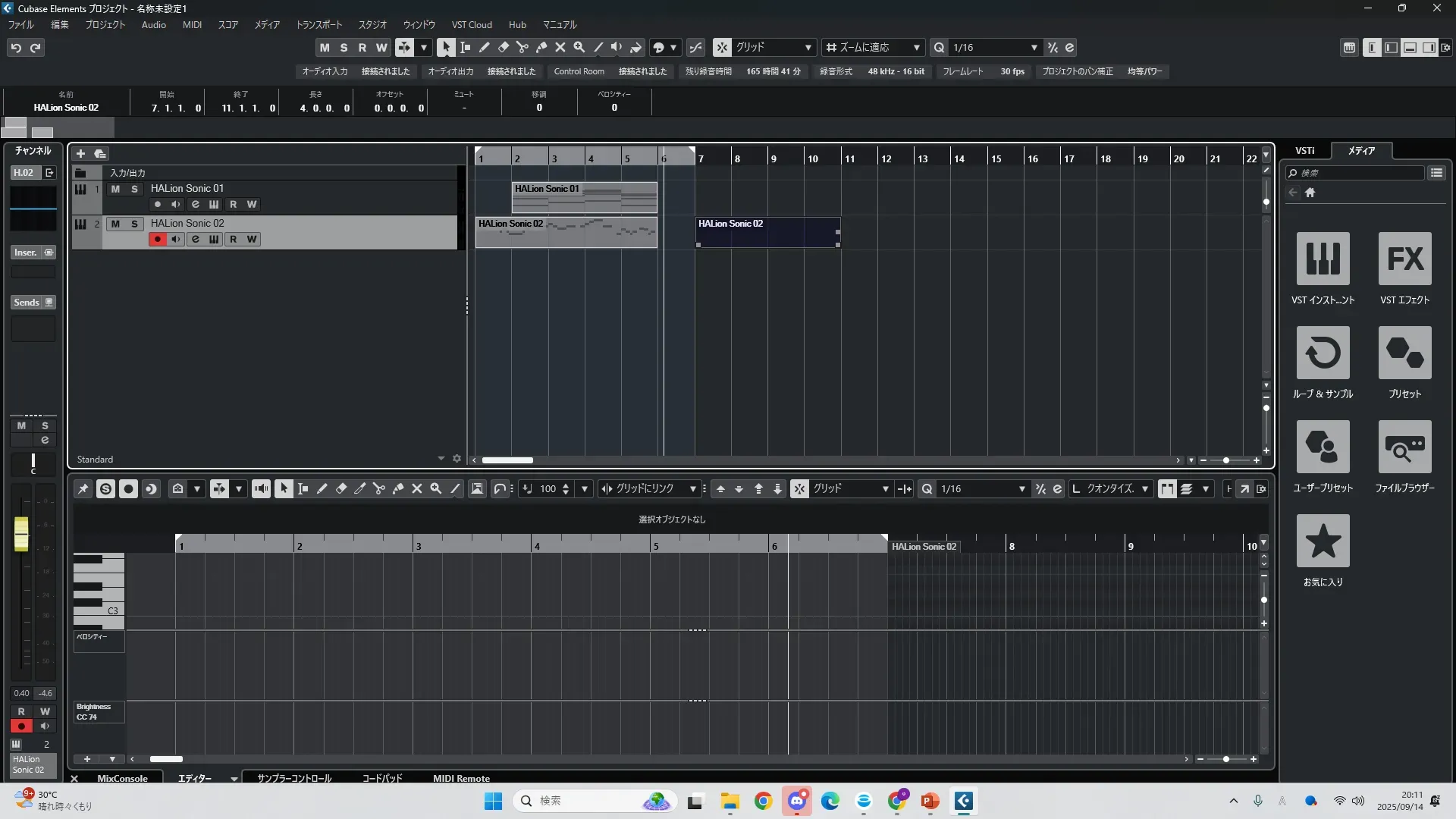Open Loops & Samples media tile
The width and height of the screenshot is (1456, 819).
tap(1323, 353)
